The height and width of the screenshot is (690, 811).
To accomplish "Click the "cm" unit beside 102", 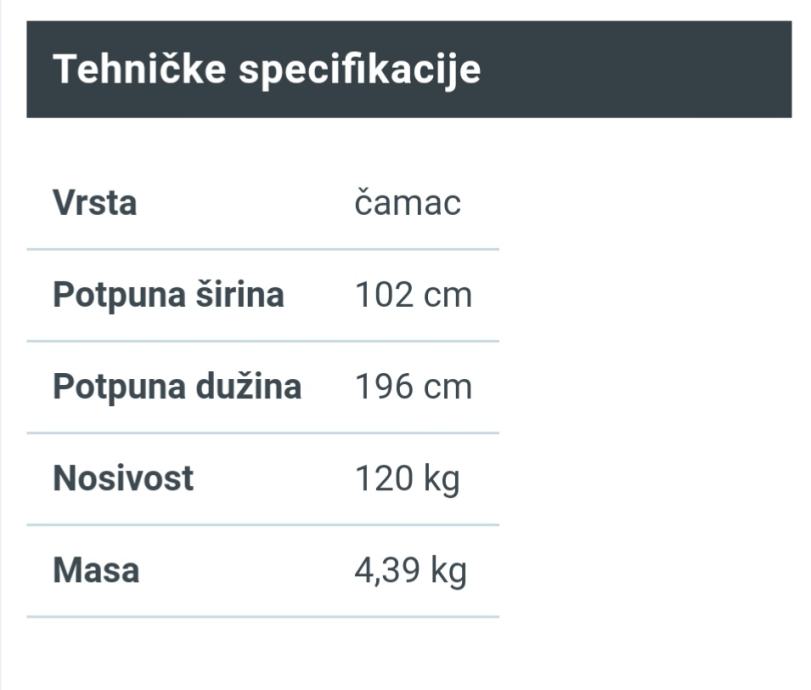I will coord(447,295).
